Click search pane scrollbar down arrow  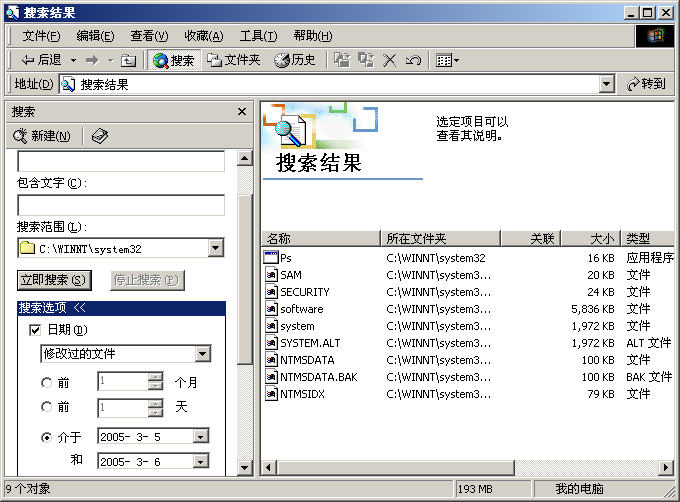[245, 468]
